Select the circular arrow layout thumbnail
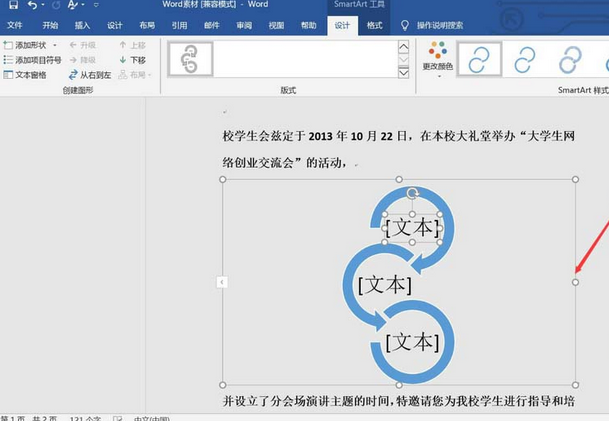Screen dimensions: 609x421 click(x=190, y=60)
